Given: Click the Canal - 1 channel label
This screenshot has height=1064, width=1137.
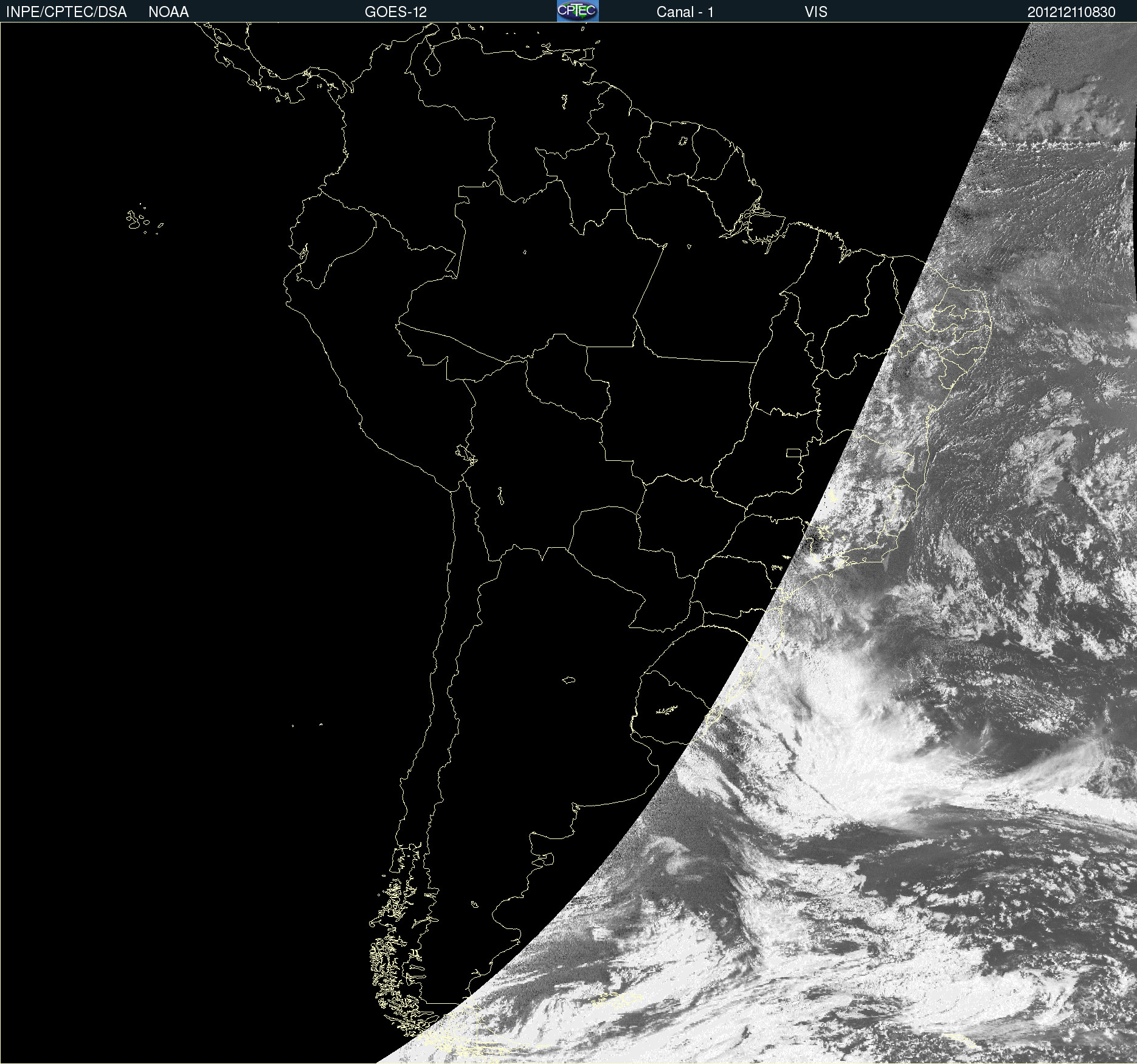Looking at the screenshot, I should point(685,12).
